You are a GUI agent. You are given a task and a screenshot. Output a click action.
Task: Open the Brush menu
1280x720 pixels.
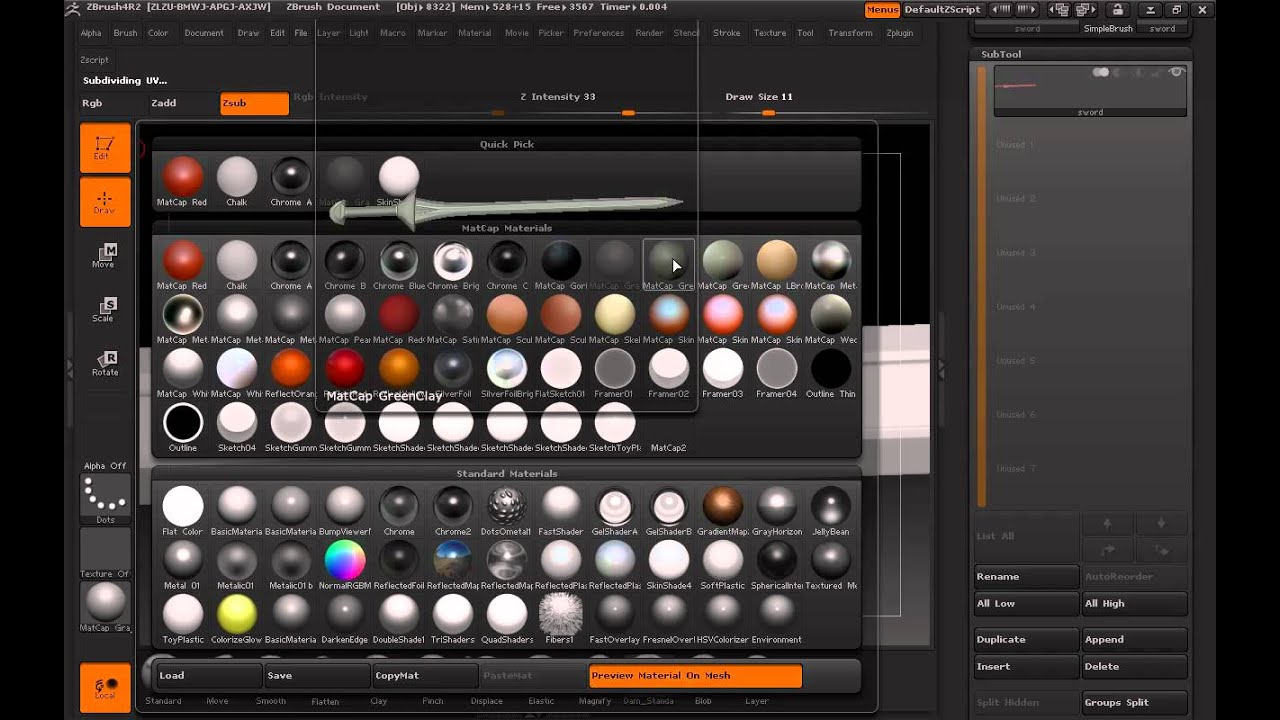tap(125, 33)
